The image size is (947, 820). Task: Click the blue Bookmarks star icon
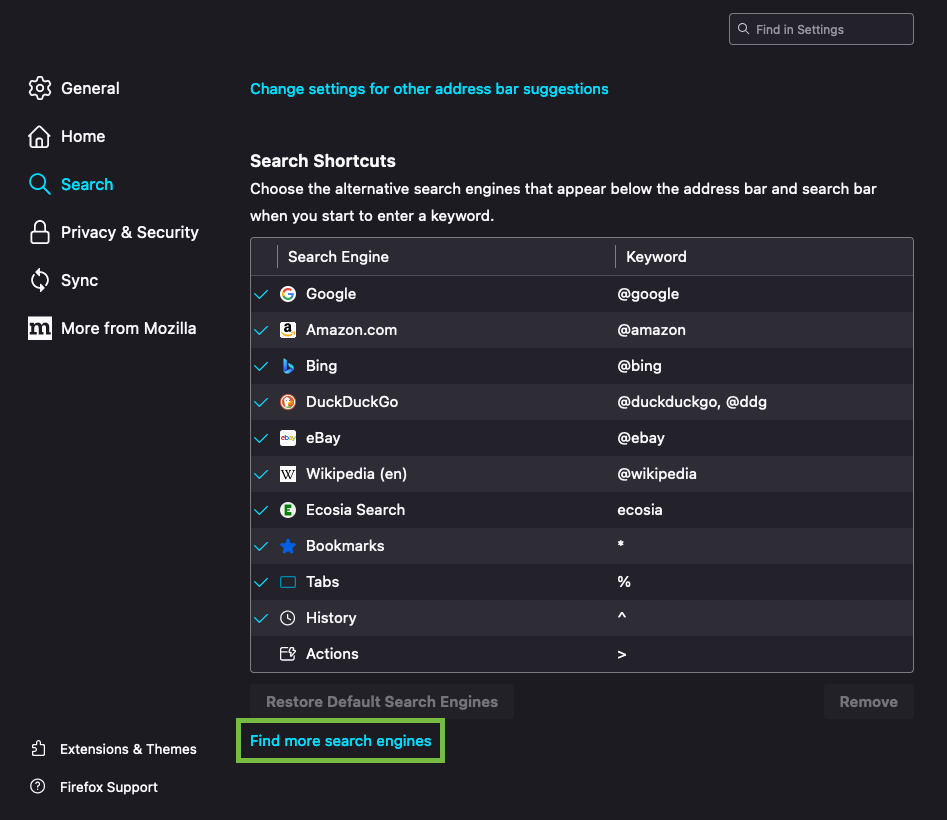288,546
